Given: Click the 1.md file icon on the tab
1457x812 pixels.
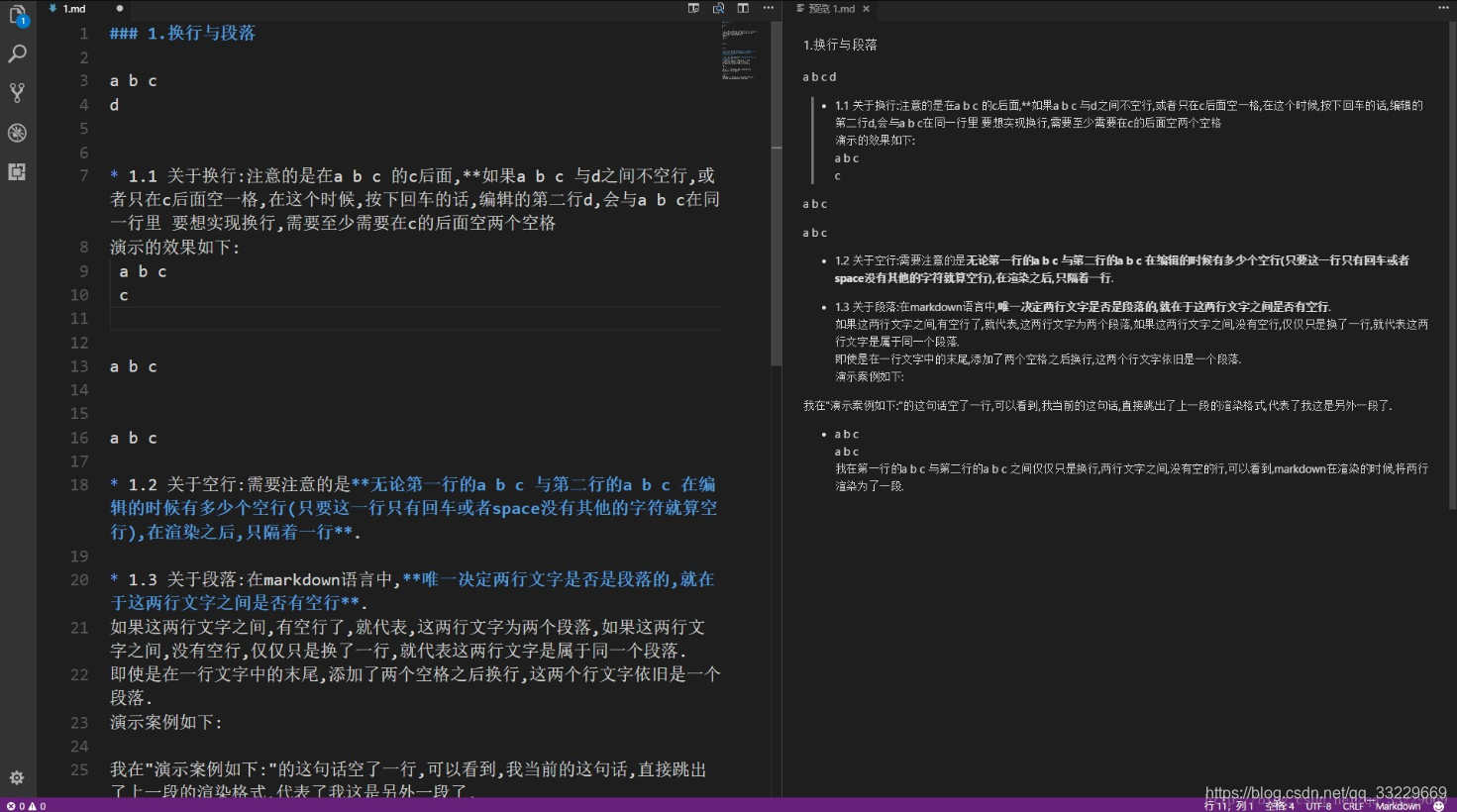Looking at the screenshot, I should coord(52,8).
